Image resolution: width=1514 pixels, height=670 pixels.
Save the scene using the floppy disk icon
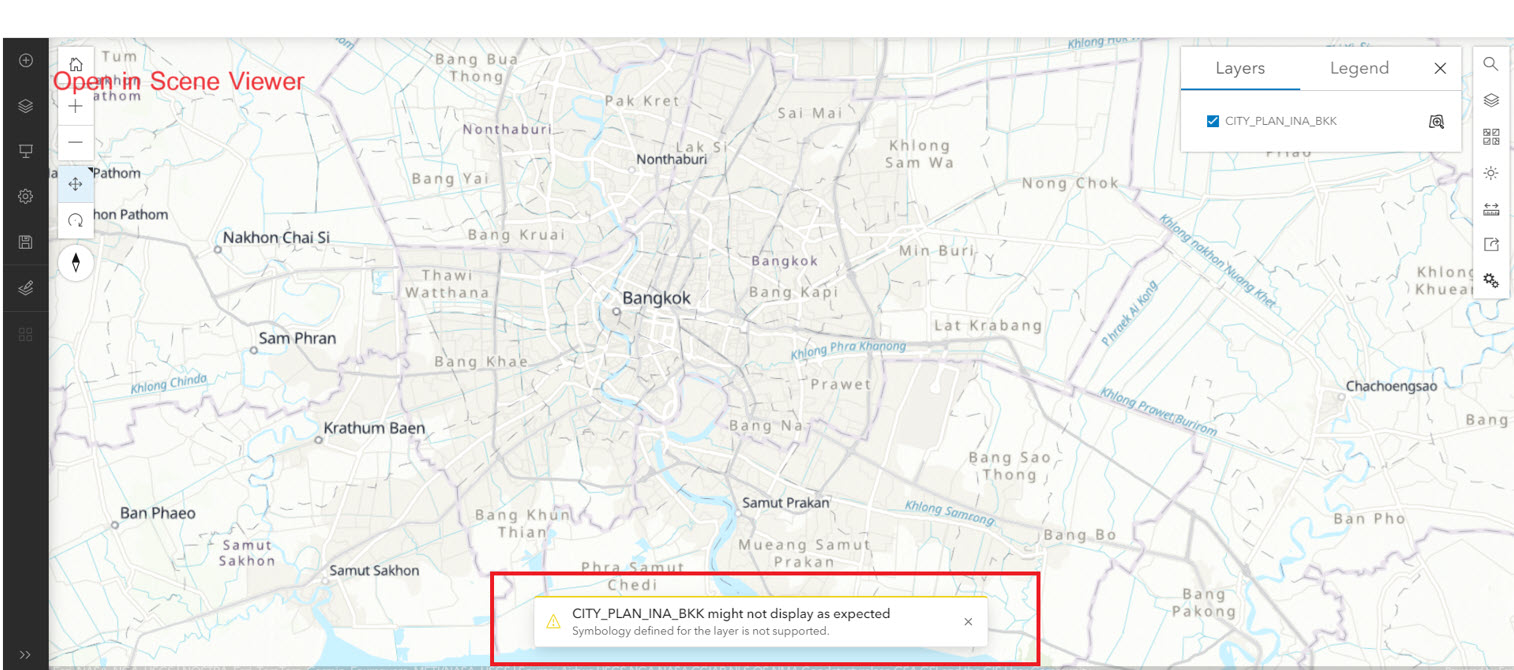click(x=25, y=241)
